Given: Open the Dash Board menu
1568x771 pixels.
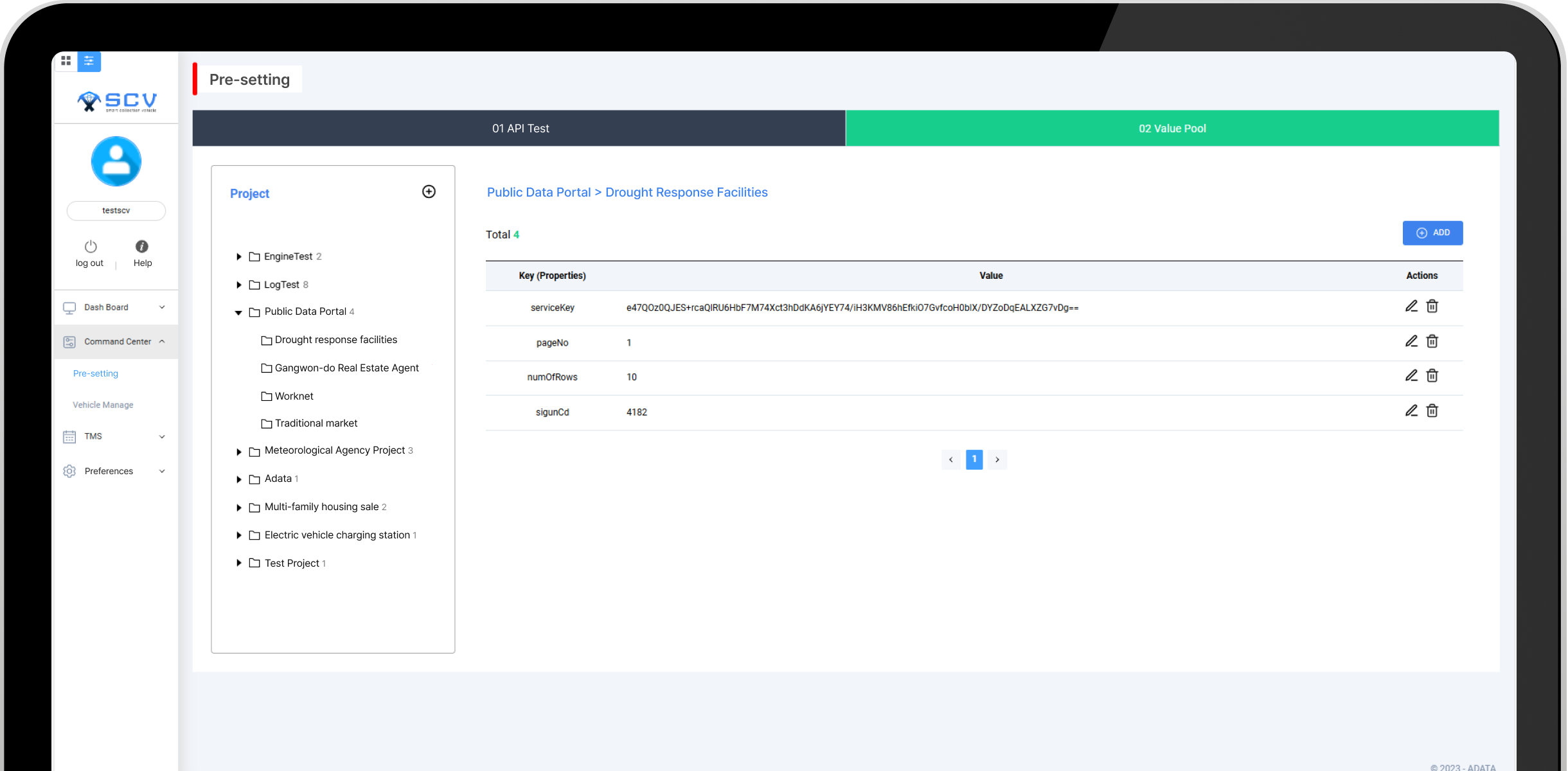Looking at the screenshot, I should 116,307.
